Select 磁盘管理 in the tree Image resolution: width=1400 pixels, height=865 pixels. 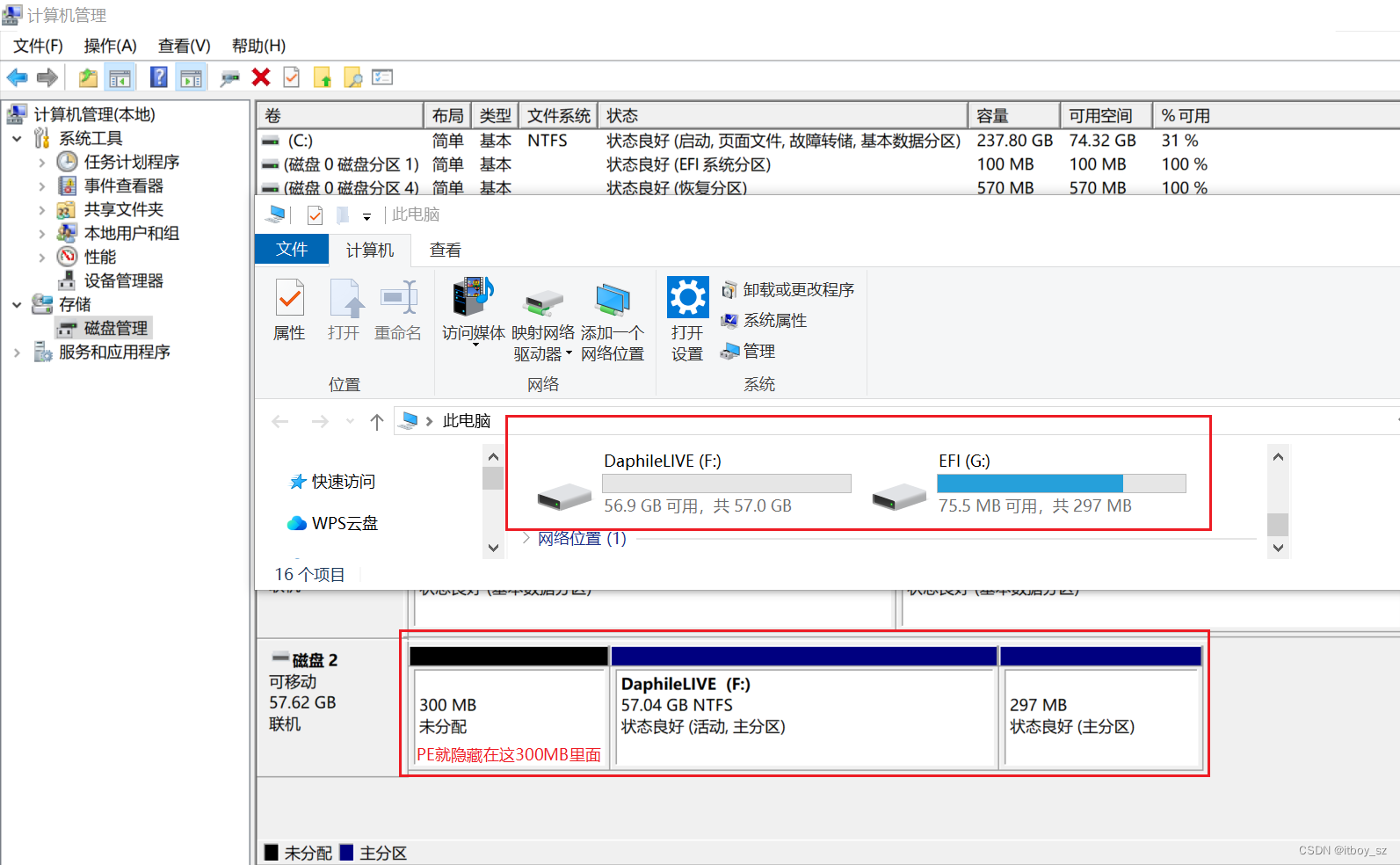[x=115, y=328]
